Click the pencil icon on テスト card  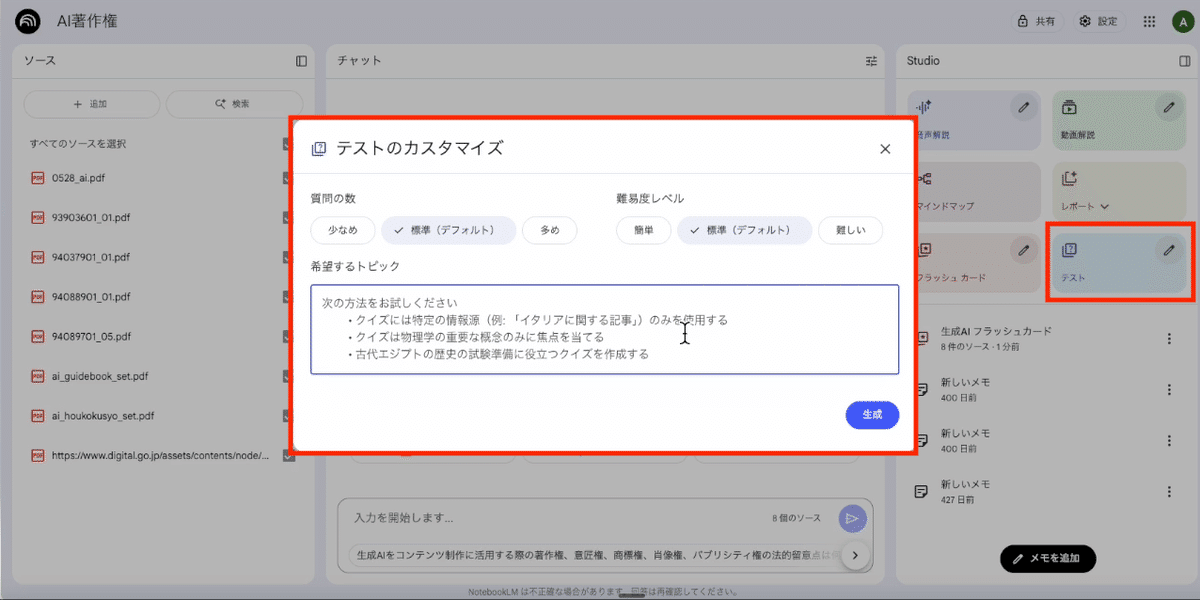1168,250
